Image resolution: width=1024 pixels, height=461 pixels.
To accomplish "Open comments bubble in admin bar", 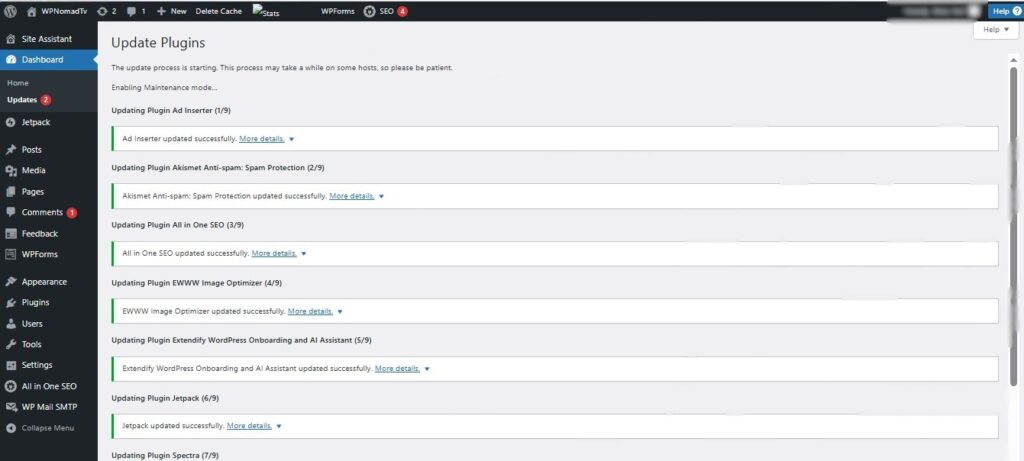I will click(136, 11).
